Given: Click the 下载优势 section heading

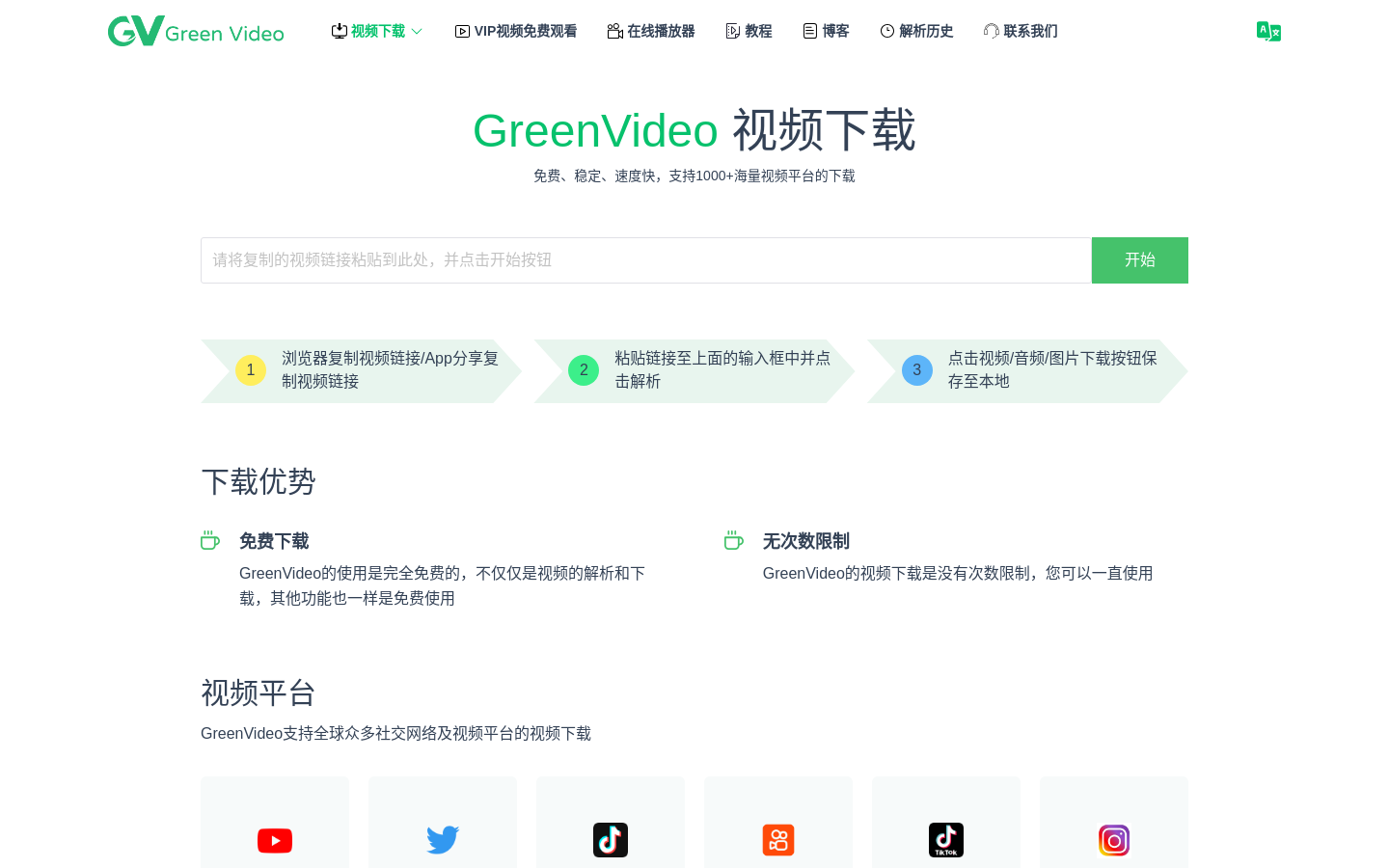Looking at the screenshot, I should coord(259,481).
